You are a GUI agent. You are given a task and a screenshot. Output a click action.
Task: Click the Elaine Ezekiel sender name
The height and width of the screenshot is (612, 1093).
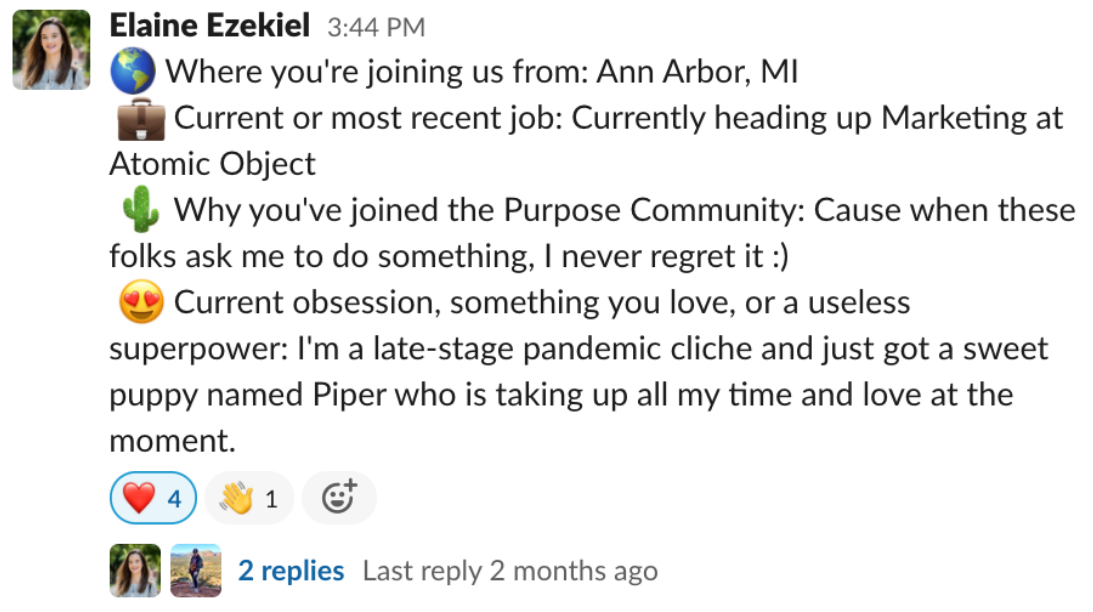pyautogui.click(x=209, y=26)
